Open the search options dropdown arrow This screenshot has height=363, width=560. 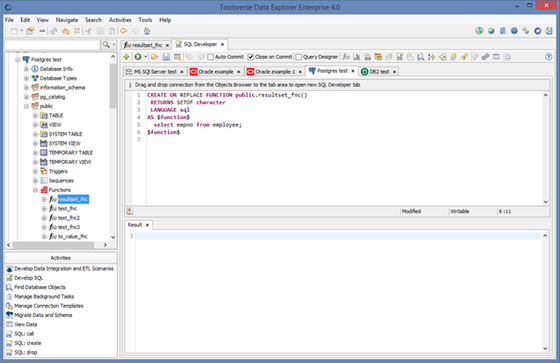(x=114, y=45)
